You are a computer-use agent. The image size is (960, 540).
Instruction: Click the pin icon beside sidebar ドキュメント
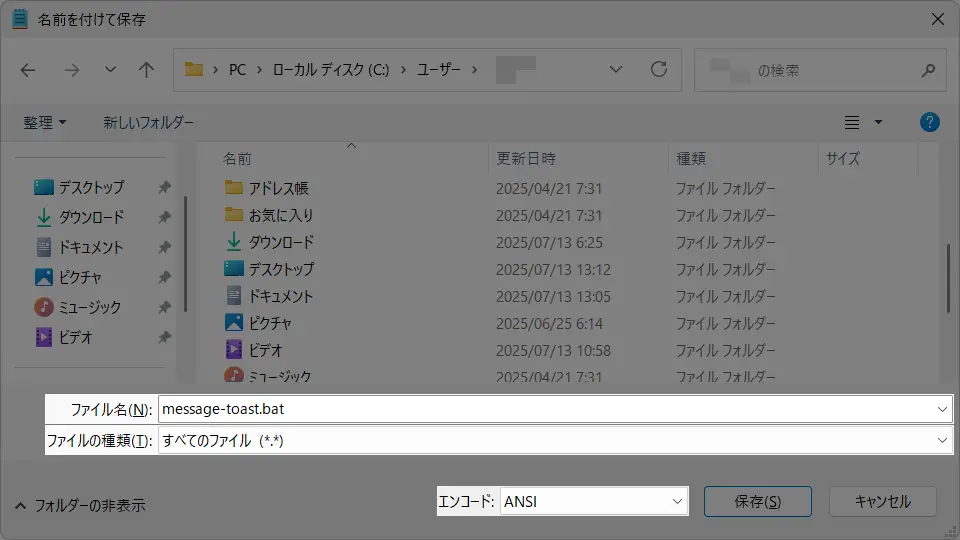[x=164, y=247]
